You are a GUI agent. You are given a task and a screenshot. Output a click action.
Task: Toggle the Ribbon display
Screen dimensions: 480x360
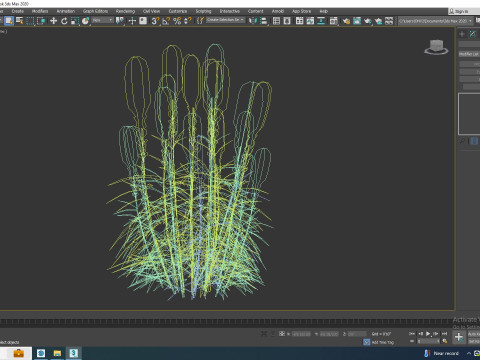point(300,21)
